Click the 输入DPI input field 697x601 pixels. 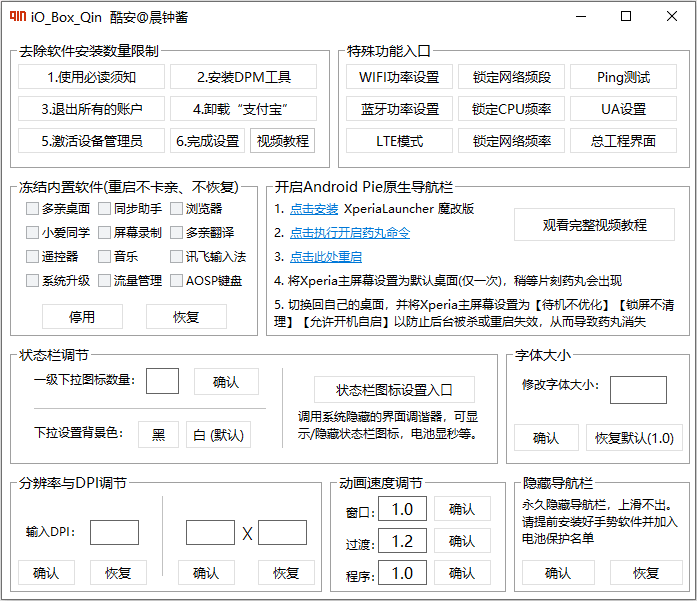click(114, 533)
